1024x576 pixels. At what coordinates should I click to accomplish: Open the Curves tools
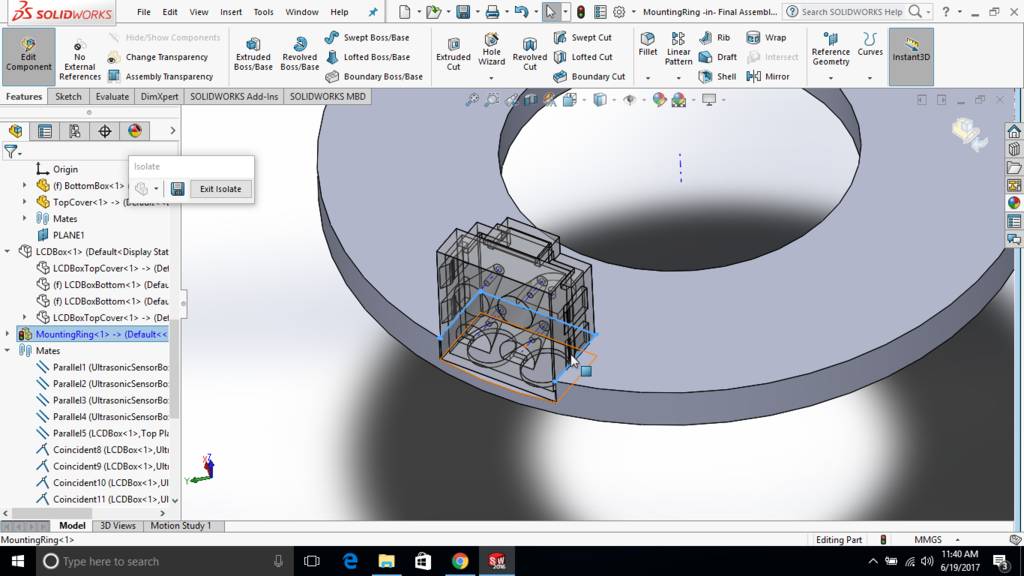pos(870,44)
